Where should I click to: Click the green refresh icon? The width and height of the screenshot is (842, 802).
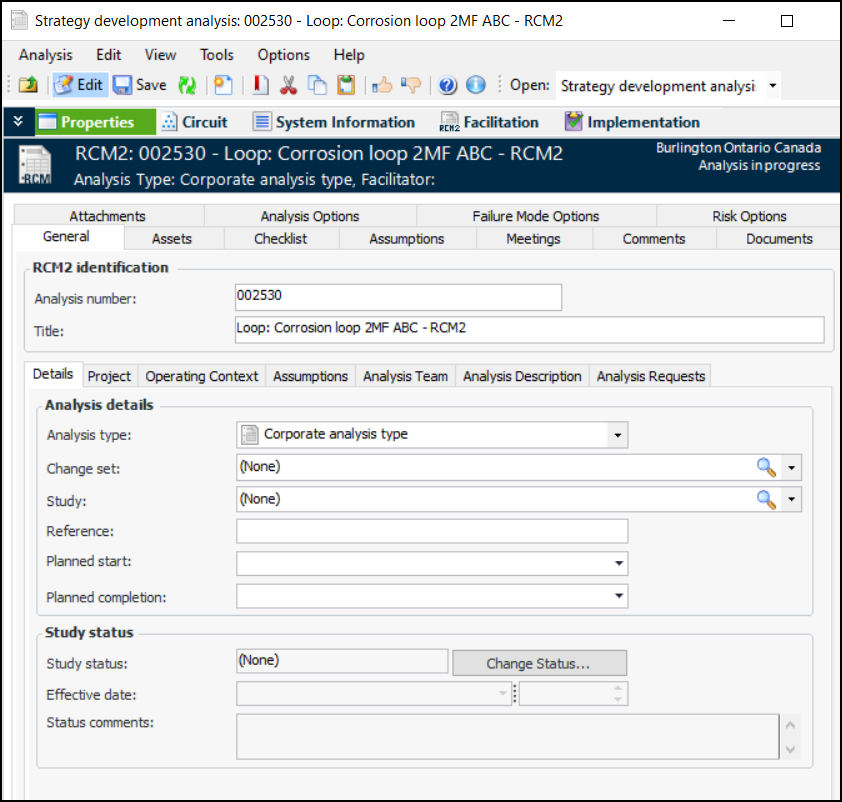click(x=187, y=85)
